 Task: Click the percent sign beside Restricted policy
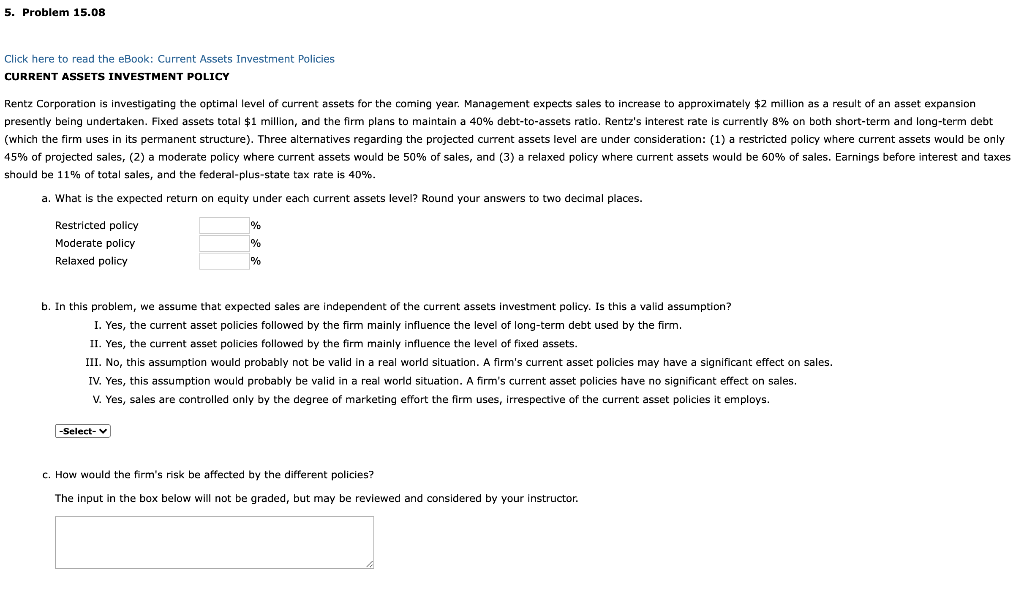tap(255, 225)
